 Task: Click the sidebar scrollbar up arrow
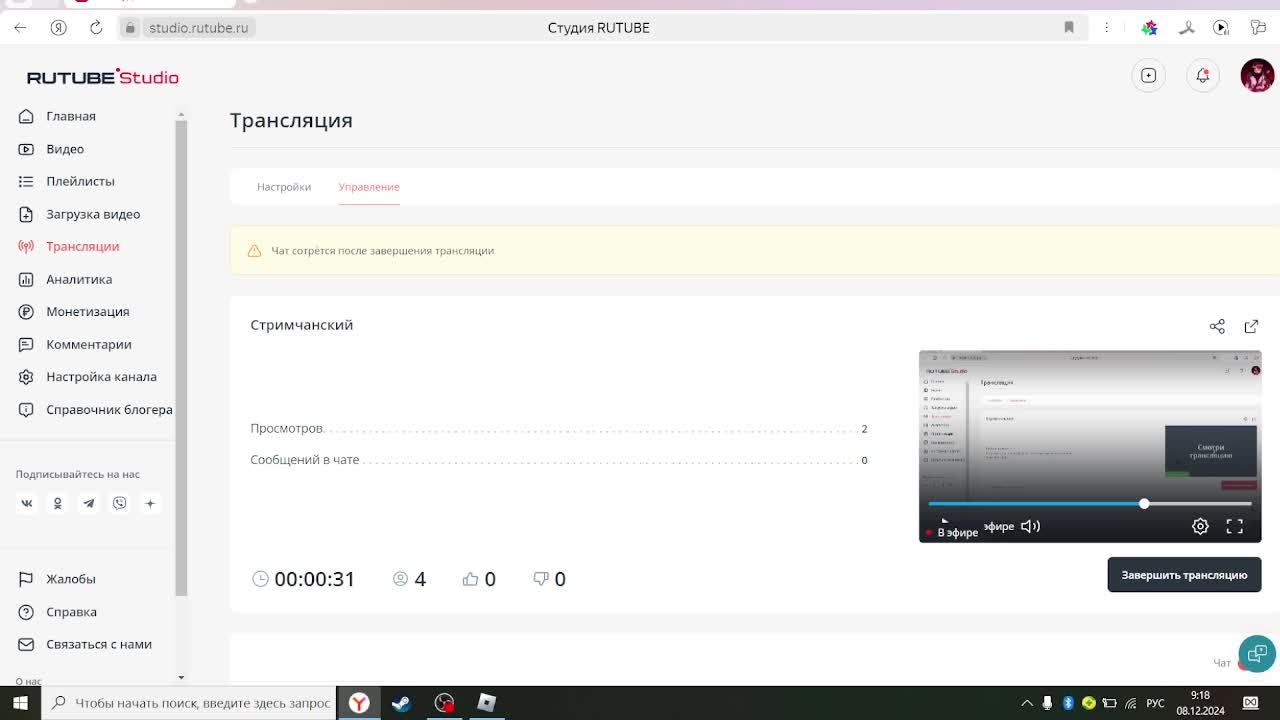tap(181, 114)
